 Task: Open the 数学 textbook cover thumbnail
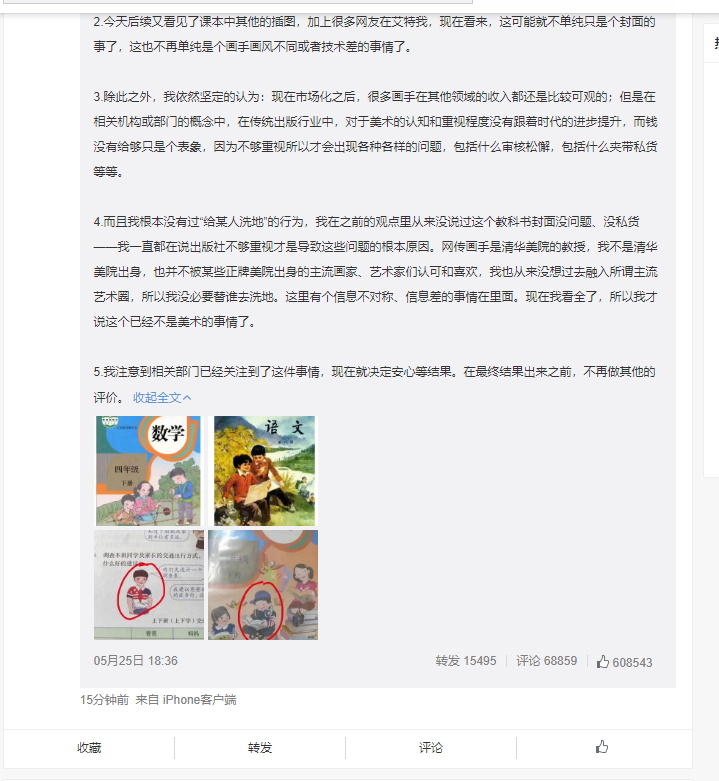coord(148,471)
